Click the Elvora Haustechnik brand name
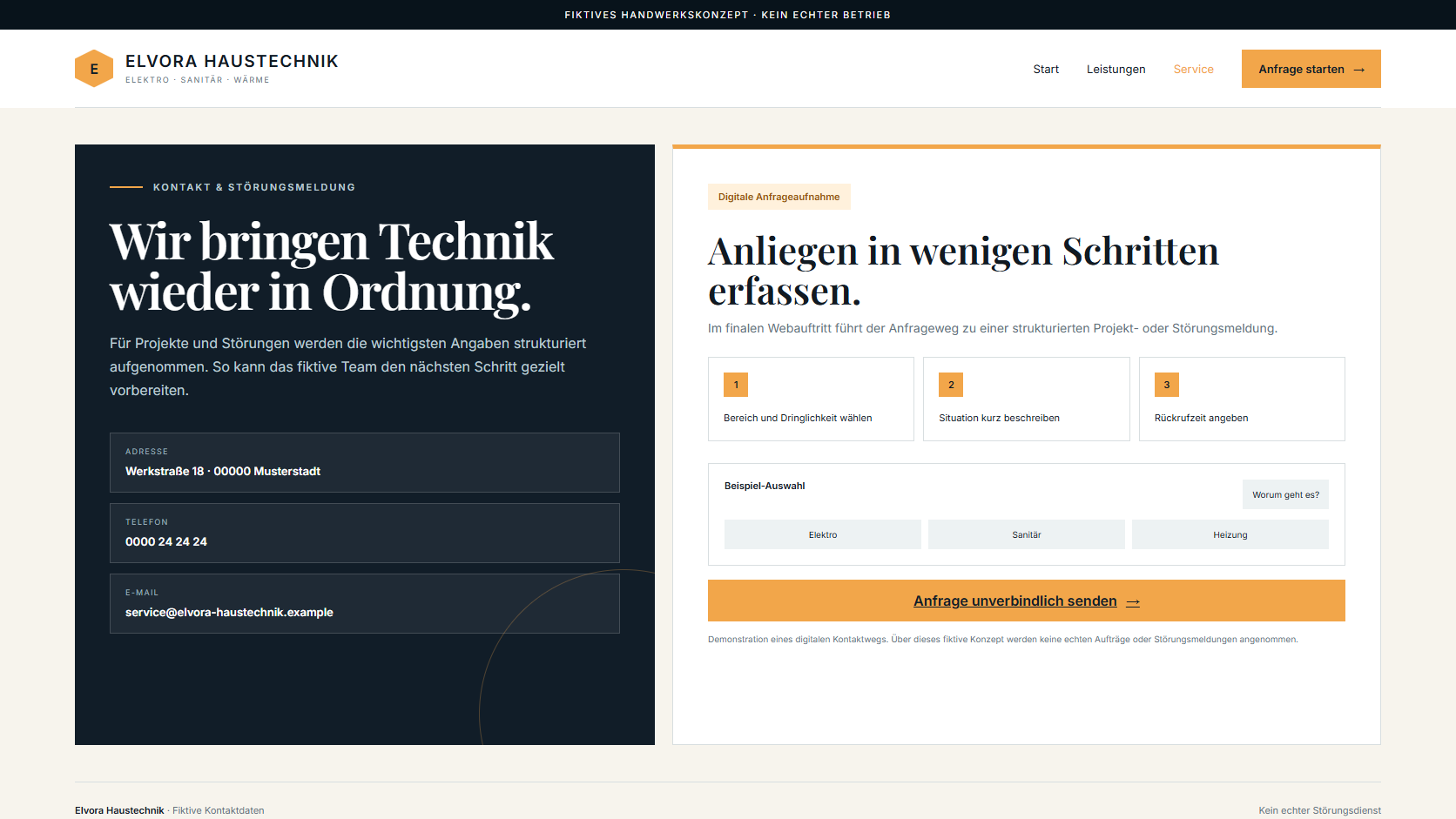 (x=232, y=61)
